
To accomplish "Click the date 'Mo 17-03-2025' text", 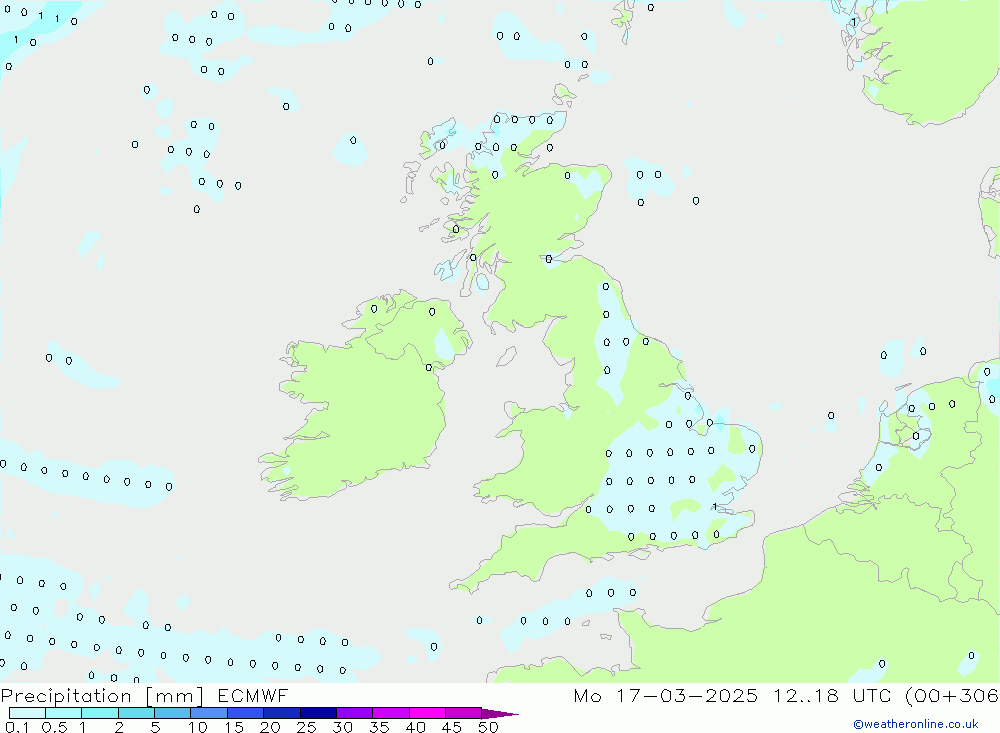I will click(x=666, y=695).
